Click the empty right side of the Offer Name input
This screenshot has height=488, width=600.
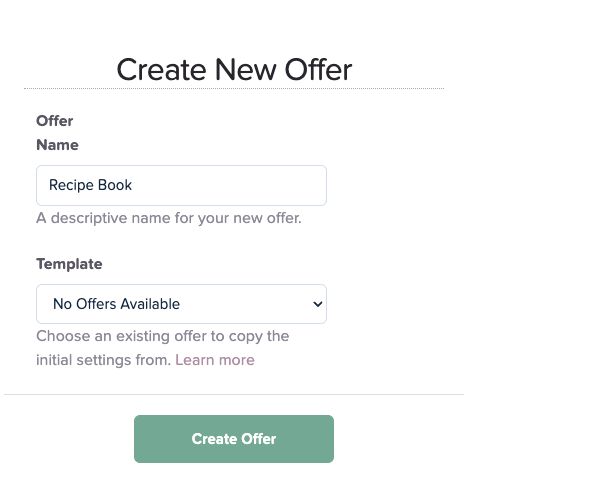[260, 186]
